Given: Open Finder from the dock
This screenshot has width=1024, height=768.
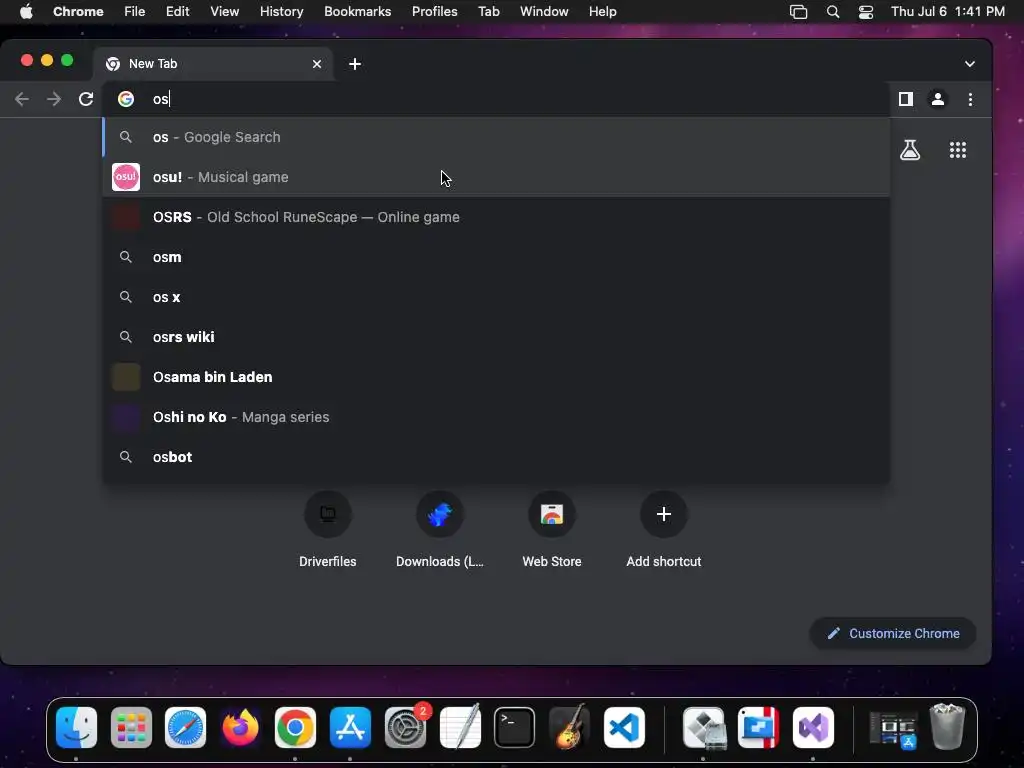Looking at the screenshot, I should tap(76, 728).
